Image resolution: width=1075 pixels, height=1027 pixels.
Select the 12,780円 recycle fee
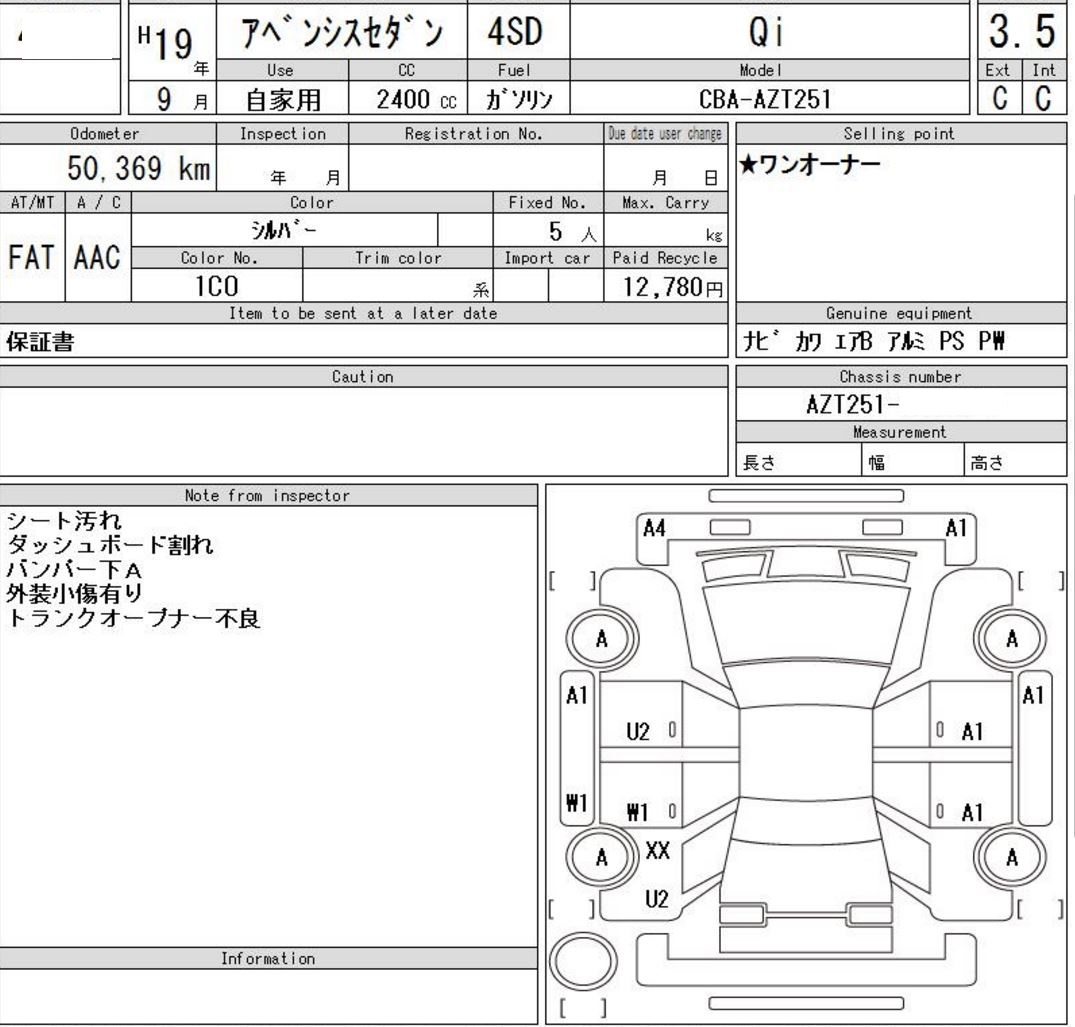pos(673,287)
